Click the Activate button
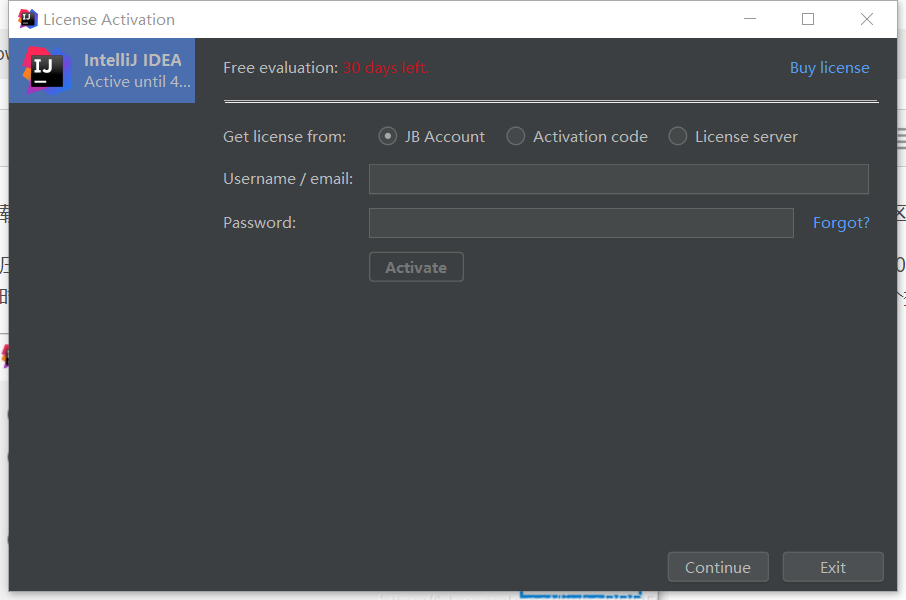906x600 pixels. 416,267
